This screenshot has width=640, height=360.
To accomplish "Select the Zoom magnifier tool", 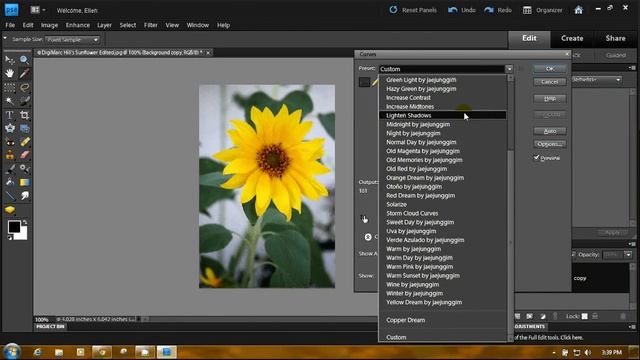I will click(x=24, y=60).
